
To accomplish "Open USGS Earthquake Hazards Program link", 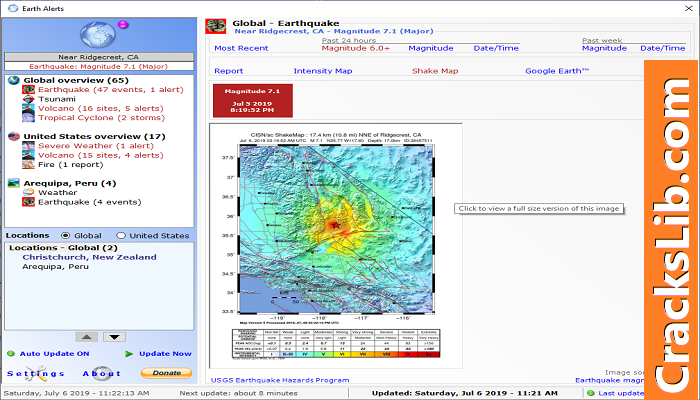I will click(280, 380).
